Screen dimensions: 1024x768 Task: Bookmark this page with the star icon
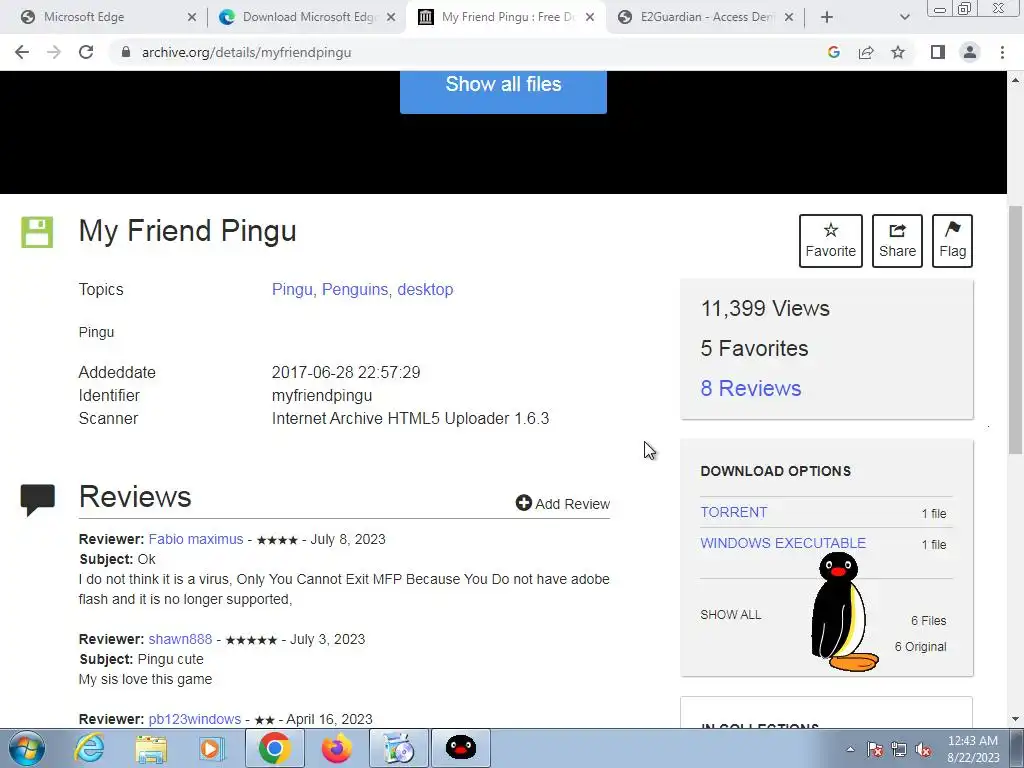coord(898,52)
